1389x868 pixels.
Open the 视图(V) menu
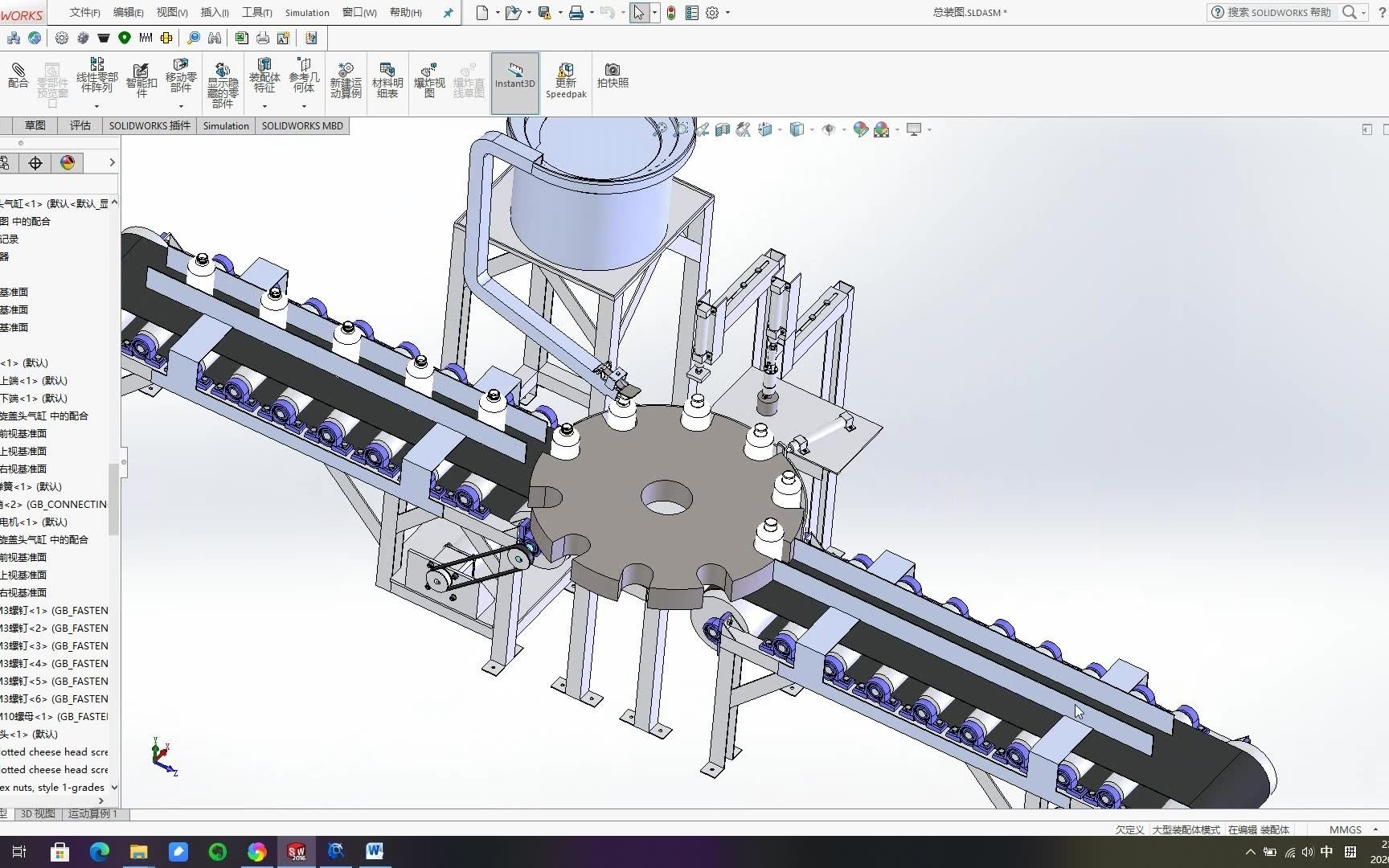(x=171, y=13)
